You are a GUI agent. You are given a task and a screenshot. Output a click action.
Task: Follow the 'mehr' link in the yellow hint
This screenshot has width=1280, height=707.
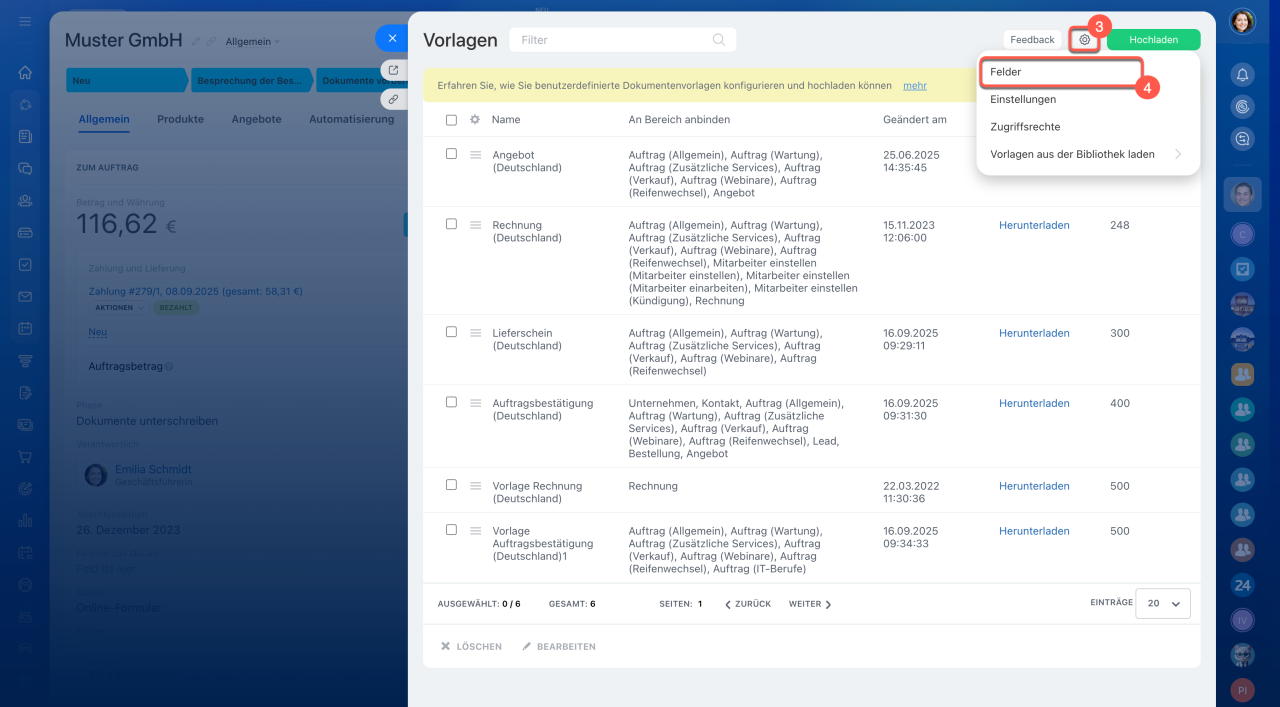(914, 86)
